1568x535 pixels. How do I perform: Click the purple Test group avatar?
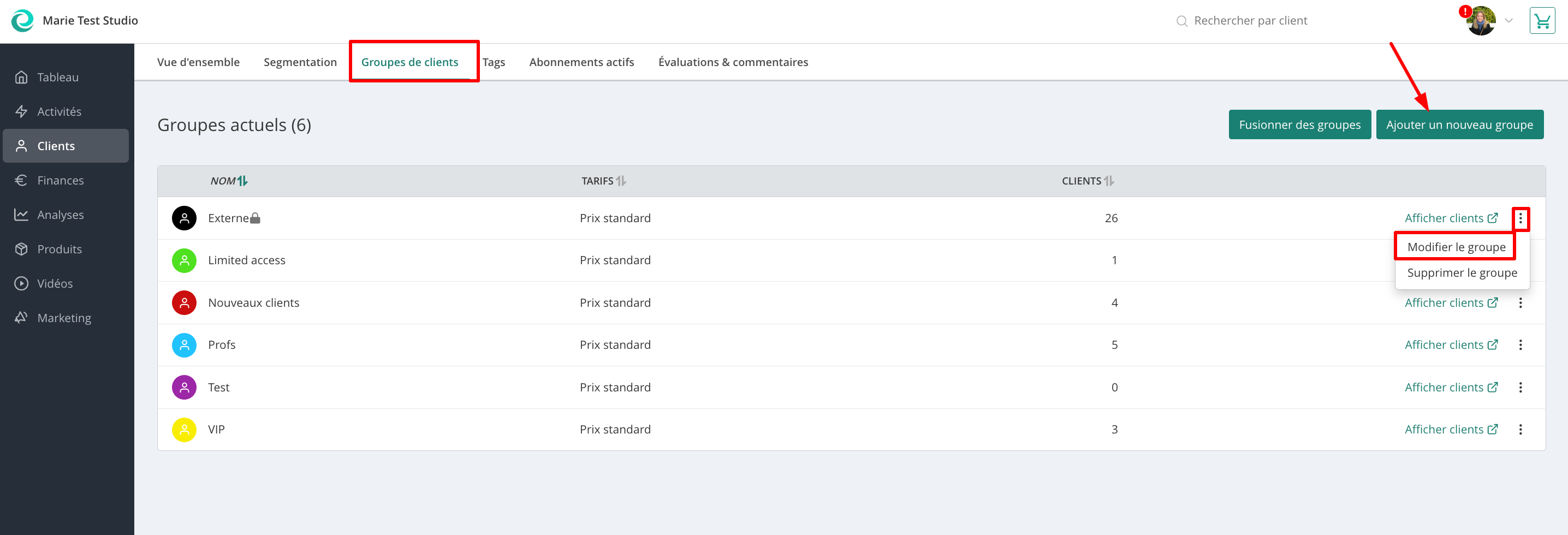[184, 387]
